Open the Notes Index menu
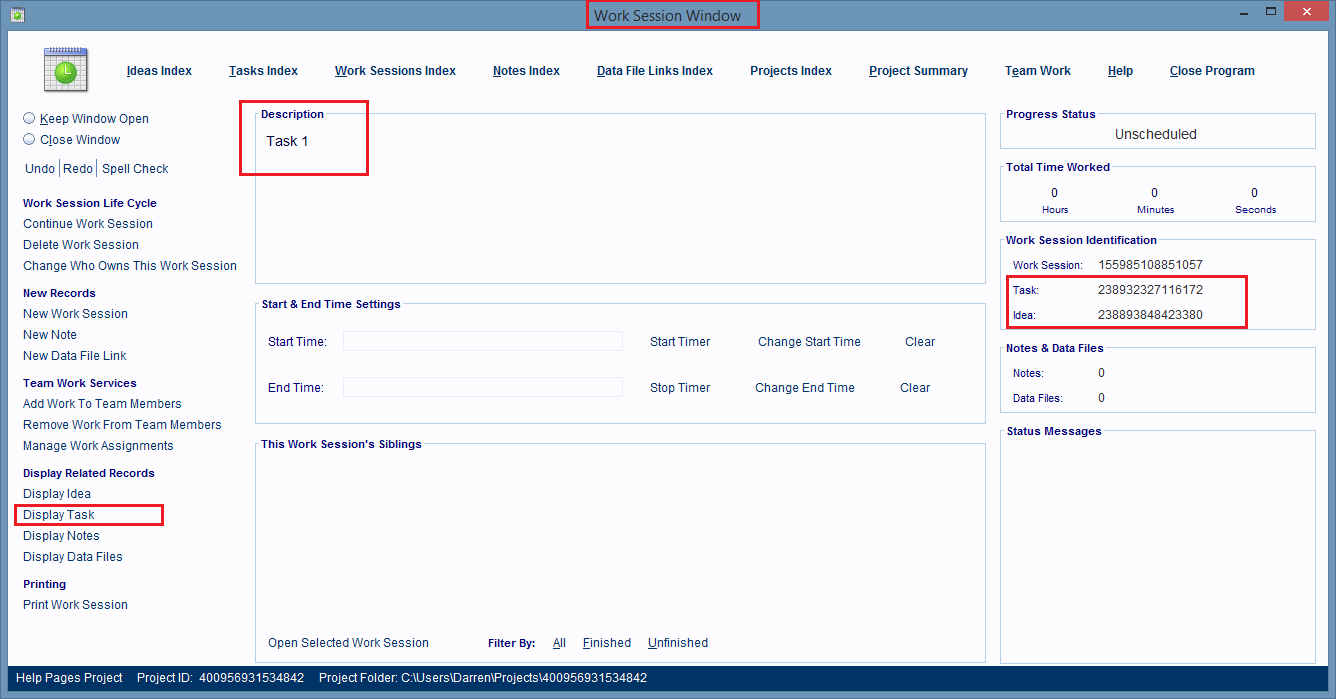Screen dimensions: 1336x699 526,71
